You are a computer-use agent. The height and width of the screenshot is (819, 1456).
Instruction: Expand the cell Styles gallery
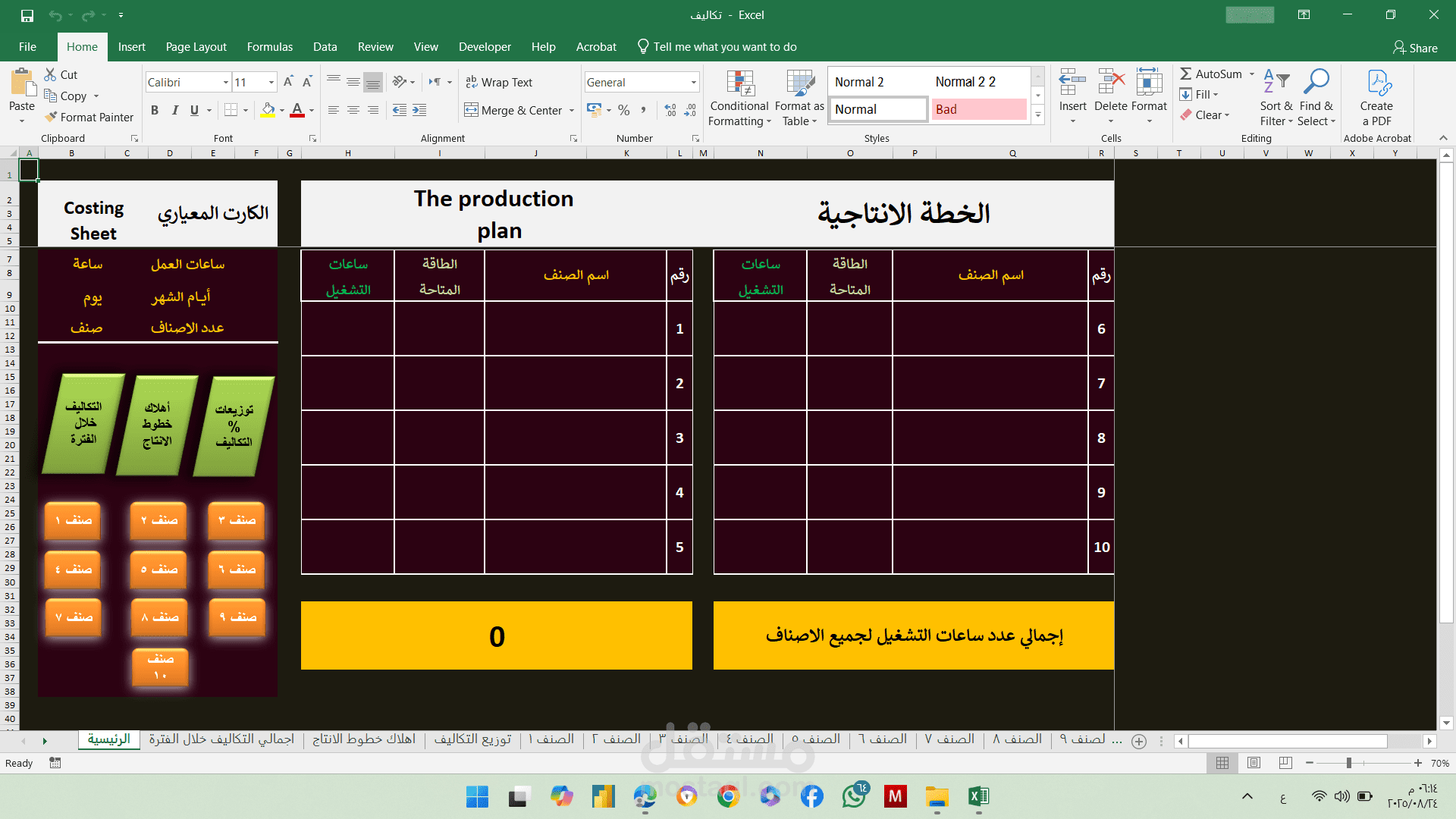coord(1038,115)
